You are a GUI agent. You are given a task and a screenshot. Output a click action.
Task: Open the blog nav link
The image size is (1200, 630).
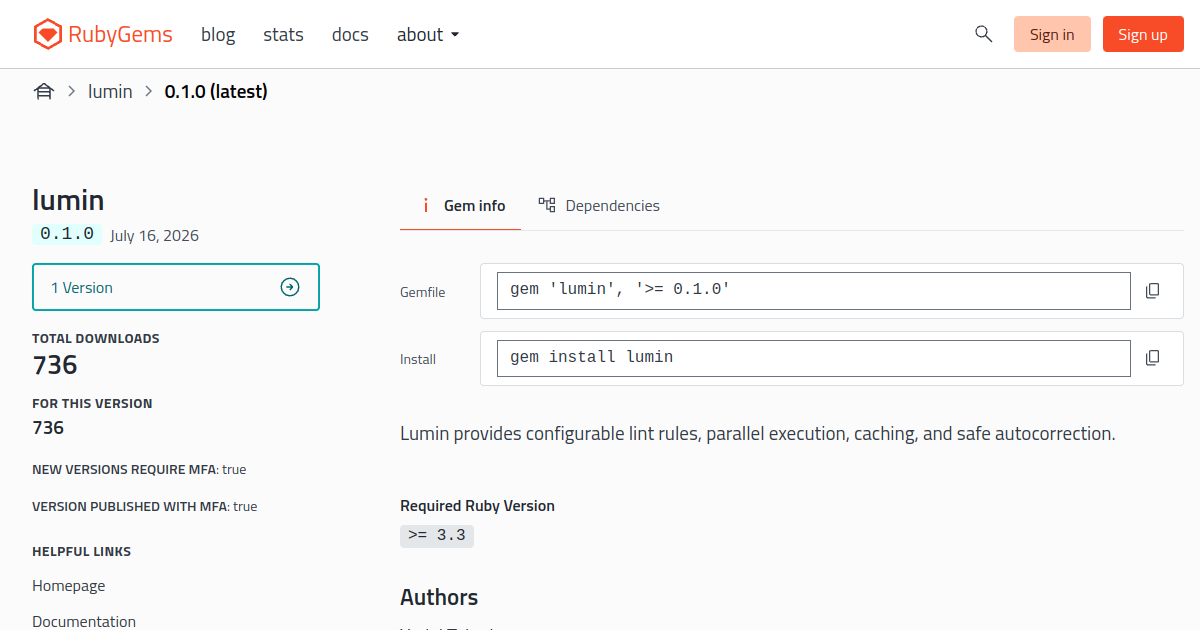tap(218, 35)
